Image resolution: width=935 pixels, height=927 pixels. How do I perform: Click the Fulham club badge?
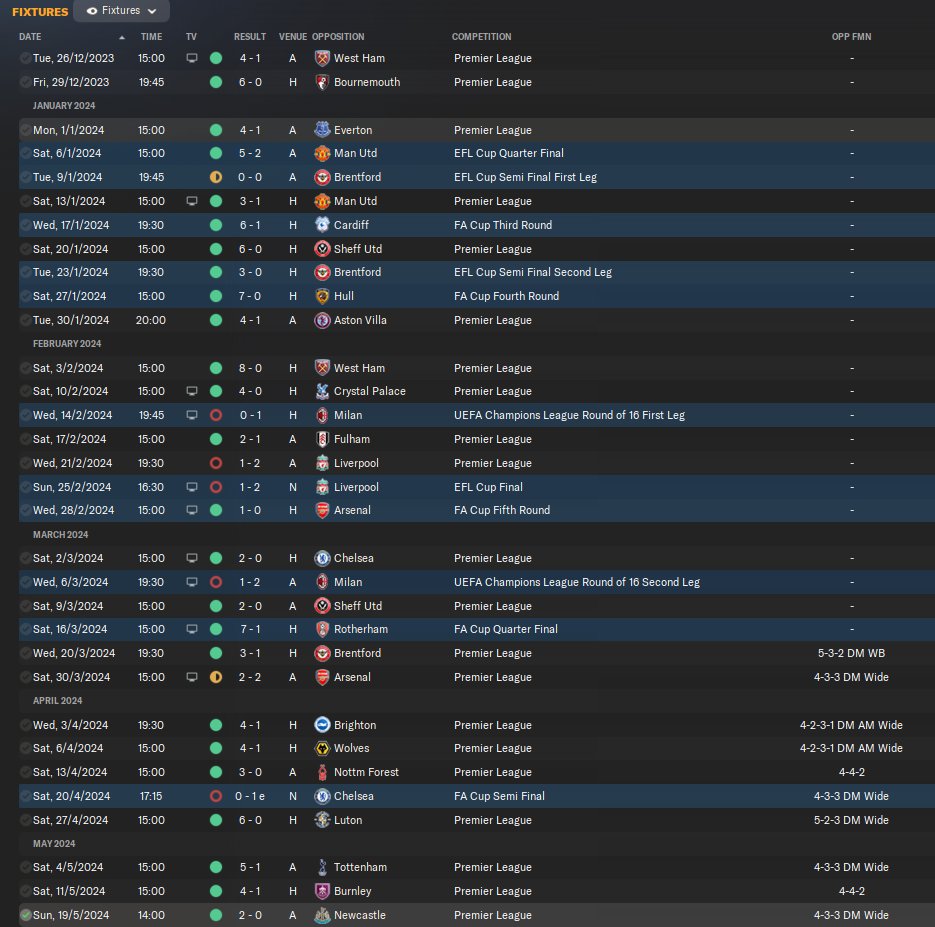[322, 439]
